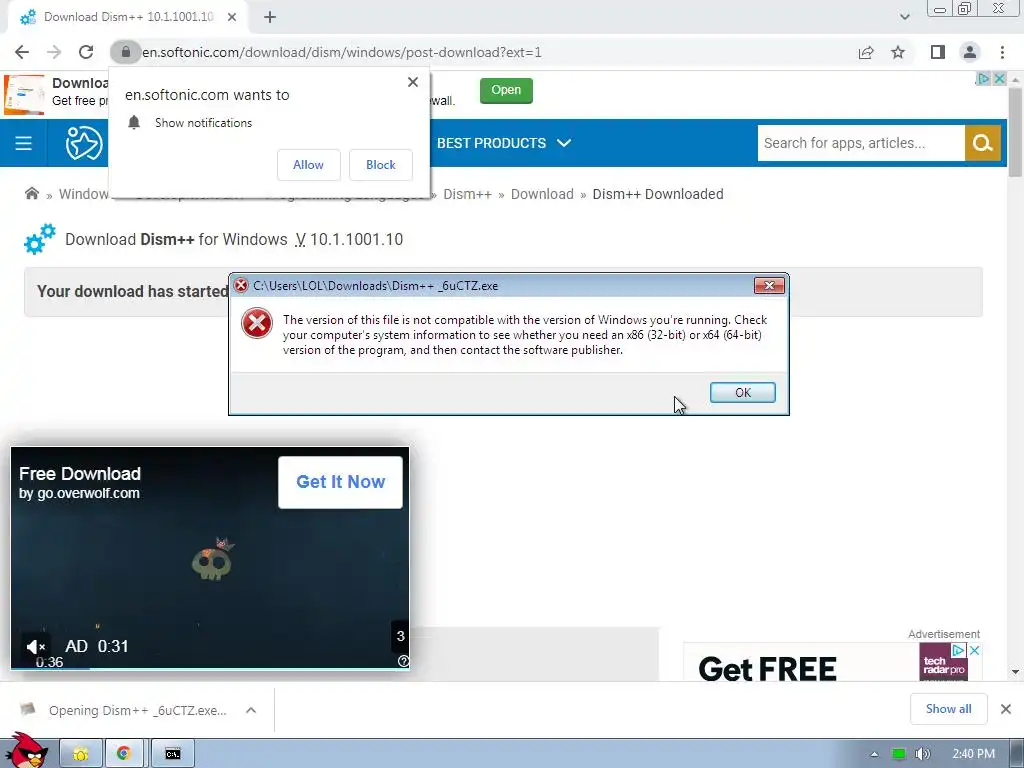
Task: Click the video ad progress bar
Action: (x=210, y=668)
